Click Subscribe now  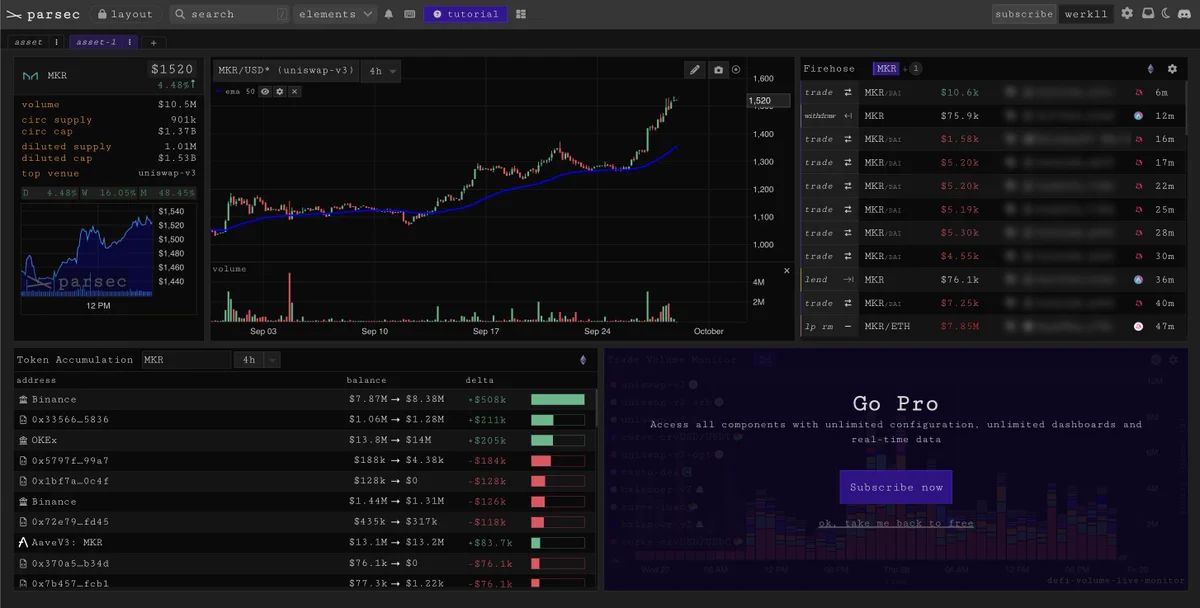(x=896, y=487)
